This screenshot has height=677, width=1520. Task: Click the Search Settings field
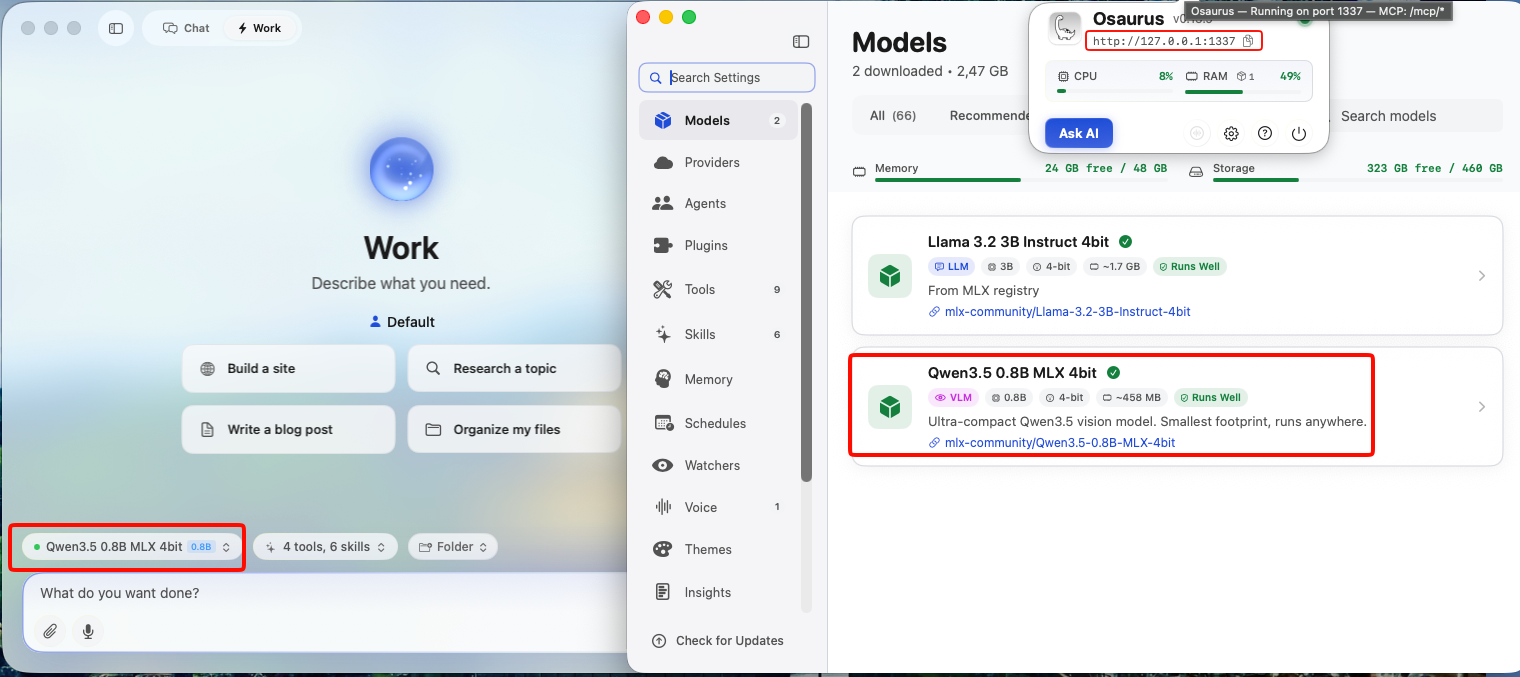coord(727,77)
